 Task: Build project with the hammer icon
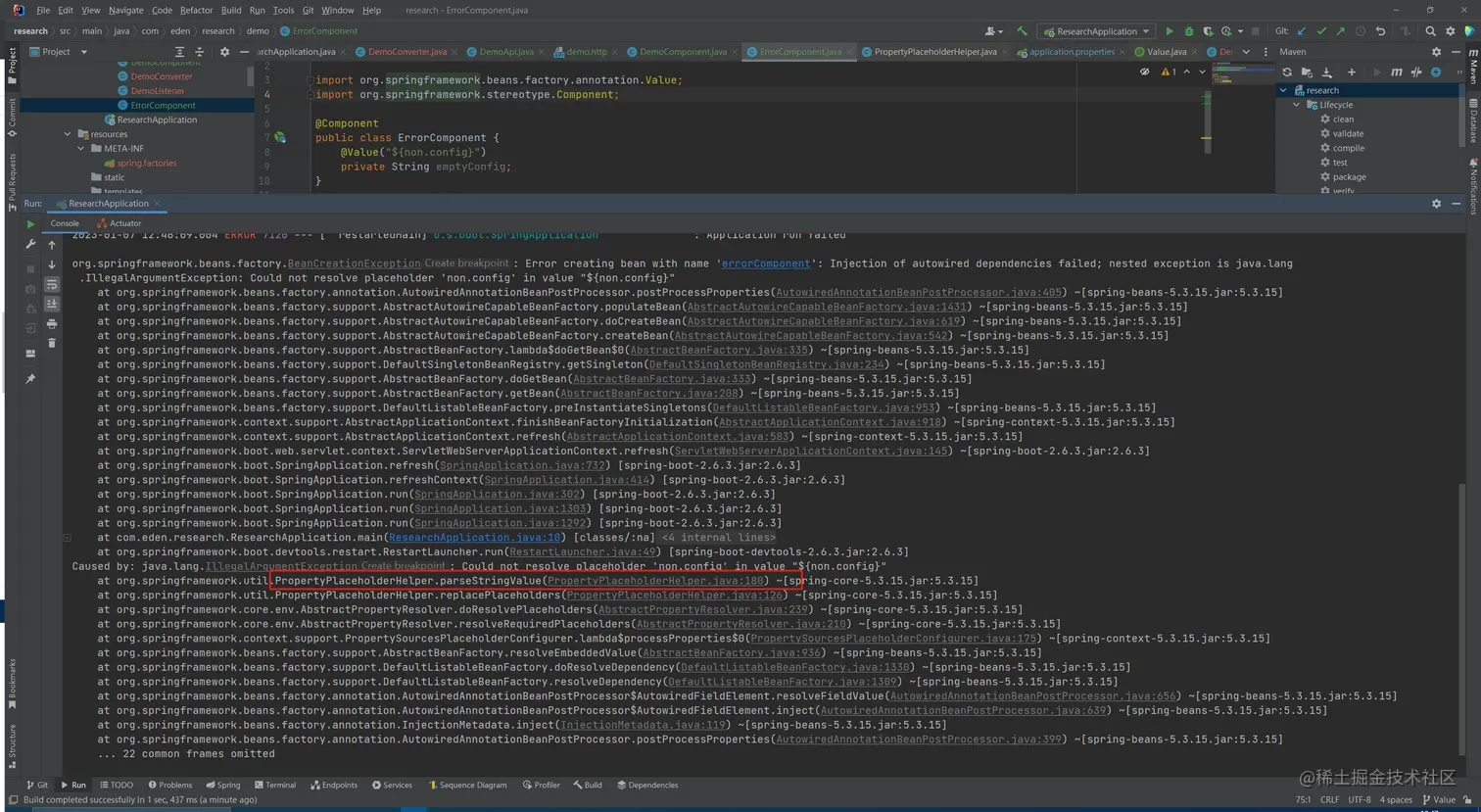1022,31
